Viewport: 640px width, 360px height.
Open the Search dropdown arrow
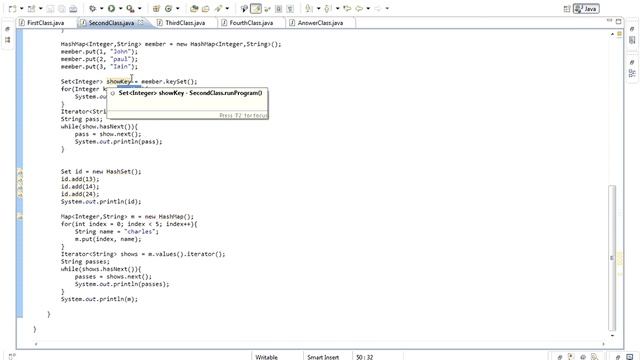pyautogui.click(x=227, y=9)
